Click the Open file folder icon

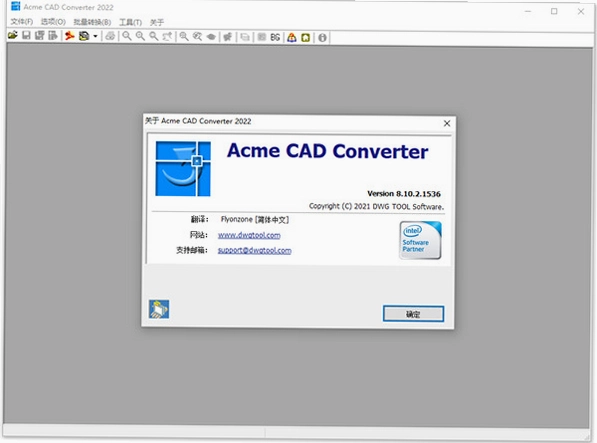13,36
